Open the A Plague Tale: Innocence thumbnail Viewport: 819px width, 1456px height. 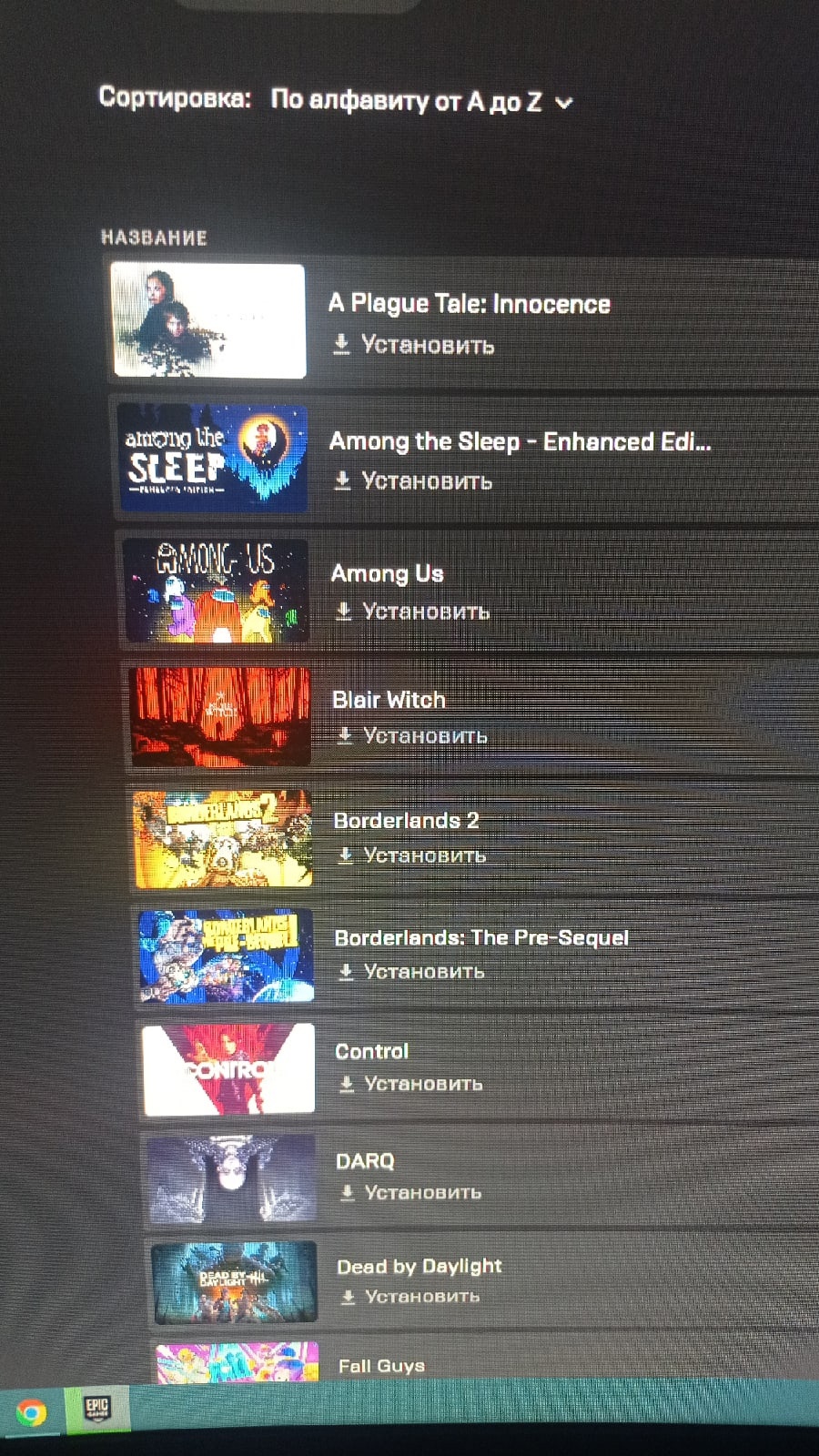pyautogui.click(x=207, y=320)
